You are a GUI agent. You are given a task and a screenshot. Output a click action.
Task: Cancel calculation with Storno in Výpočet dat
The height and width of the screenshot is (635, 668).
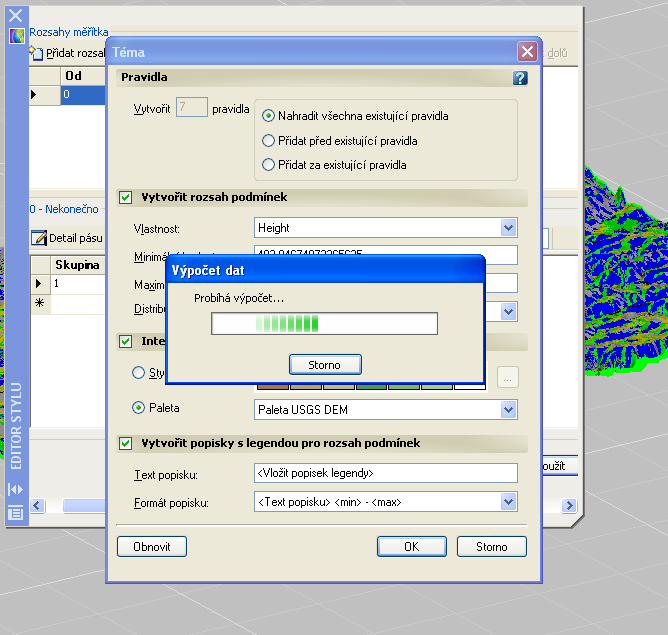325,364
